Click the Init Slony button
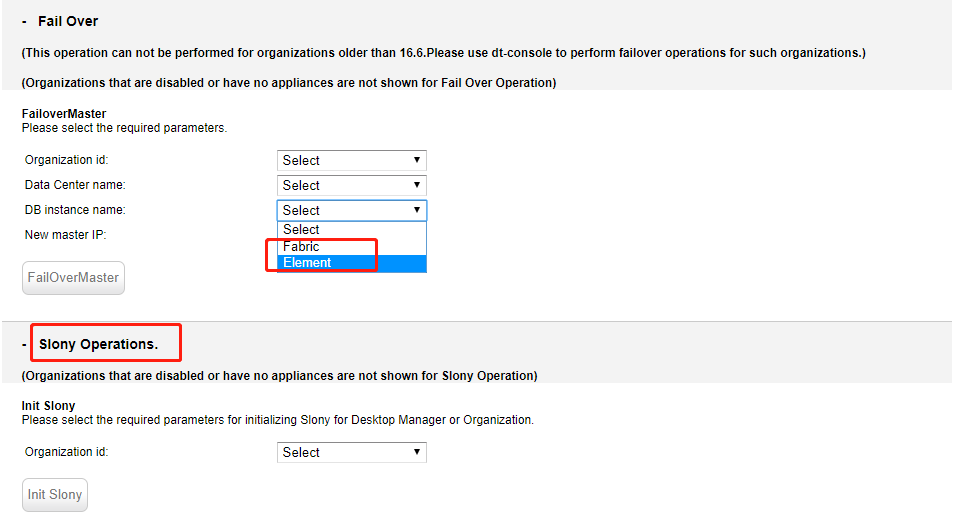 (x=55, y=495)
